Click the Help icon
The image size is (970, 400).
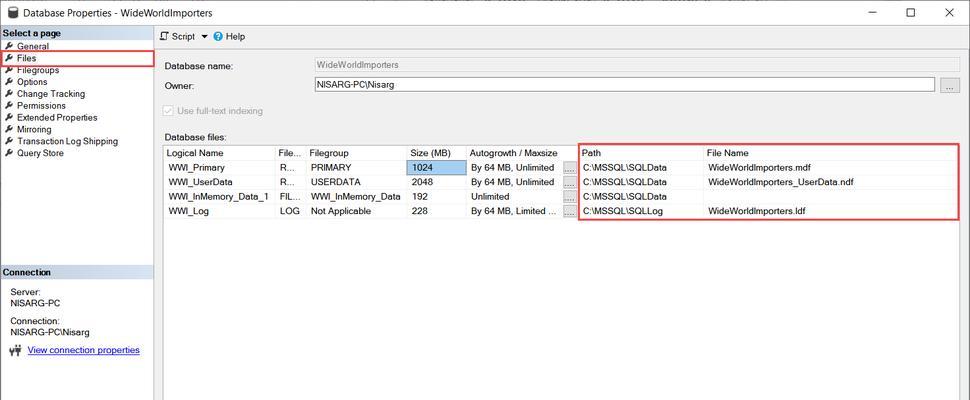tap(218, 36)
